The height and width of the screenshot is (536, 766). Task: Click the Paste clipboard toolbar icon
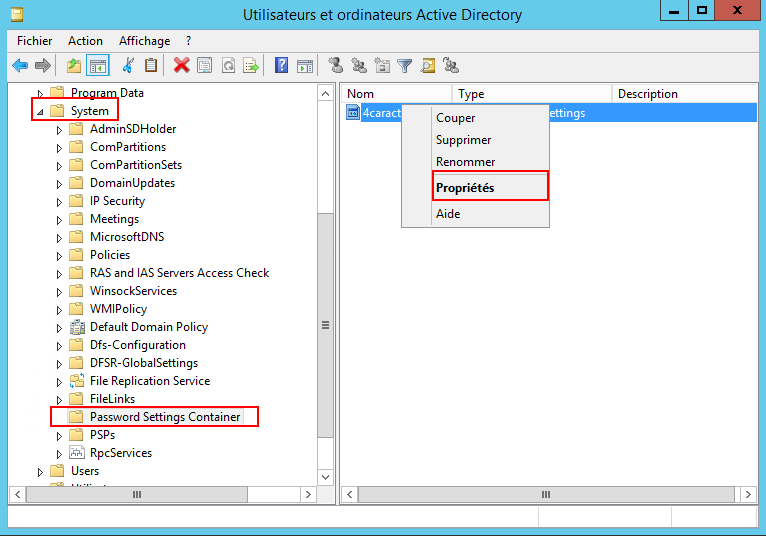pos(151,66)
